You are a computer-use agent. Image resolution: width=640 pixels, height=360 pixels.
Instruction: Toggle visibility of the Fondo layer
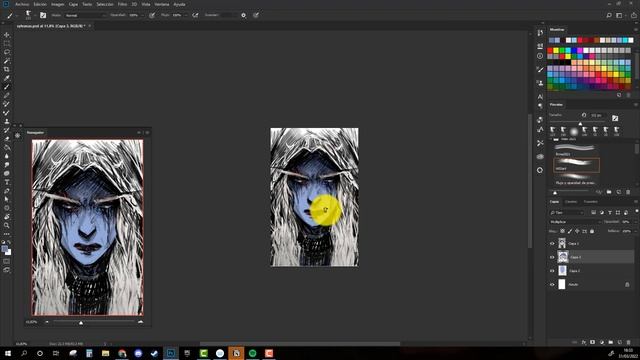[552, 284]
